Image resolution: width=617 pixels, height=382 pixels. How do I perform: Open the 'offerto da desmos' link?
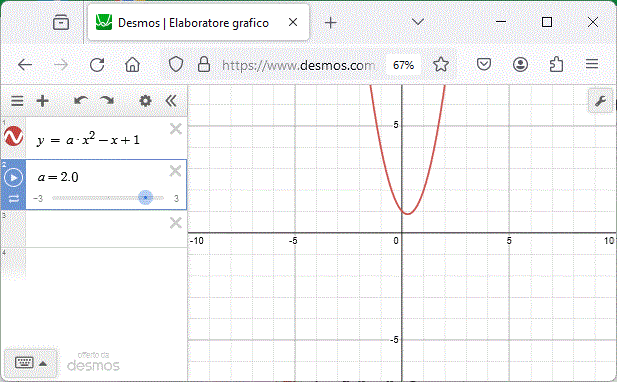93,362
